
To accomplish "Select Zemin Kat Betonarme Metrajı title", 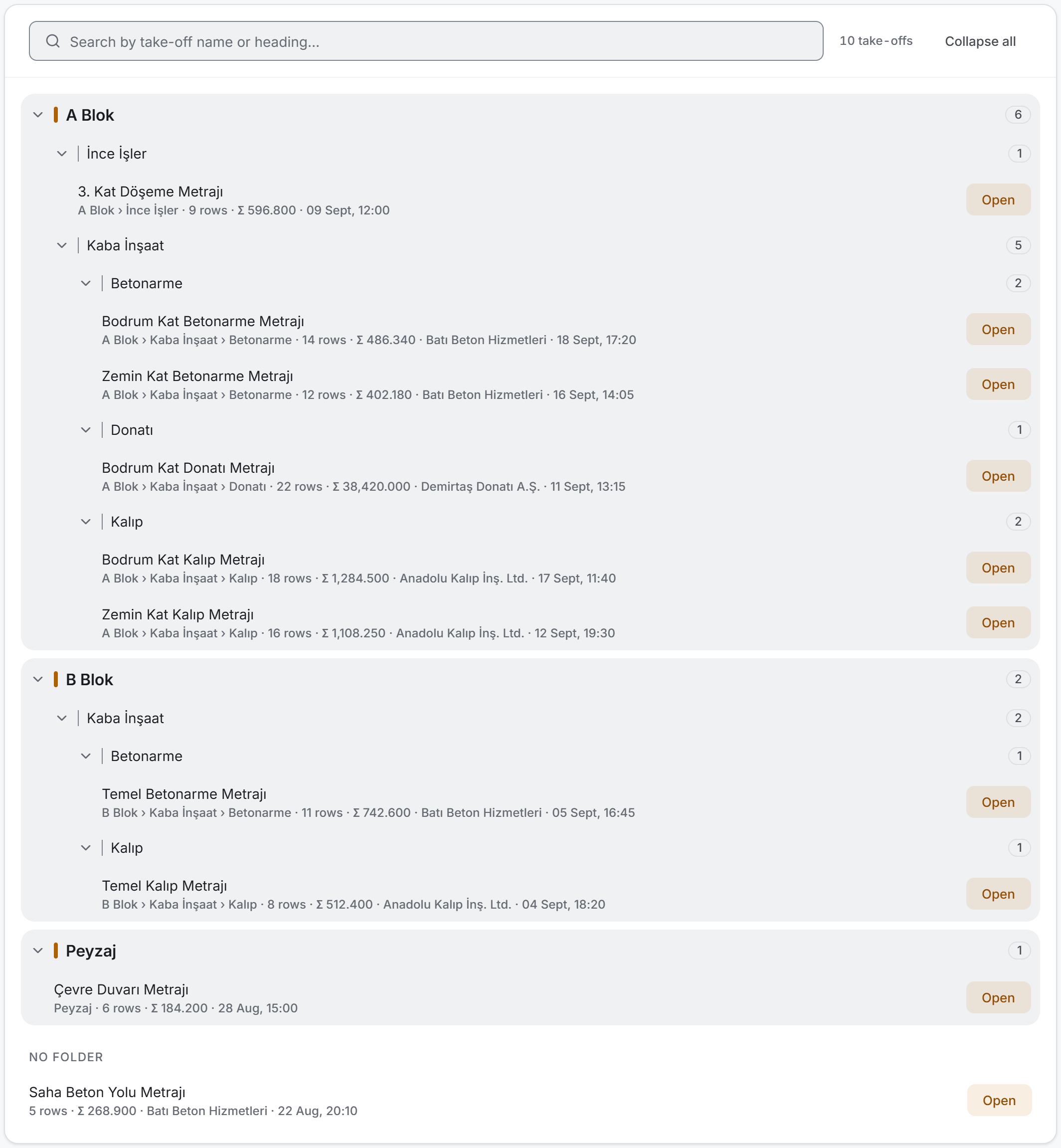I will click(197, 376).
